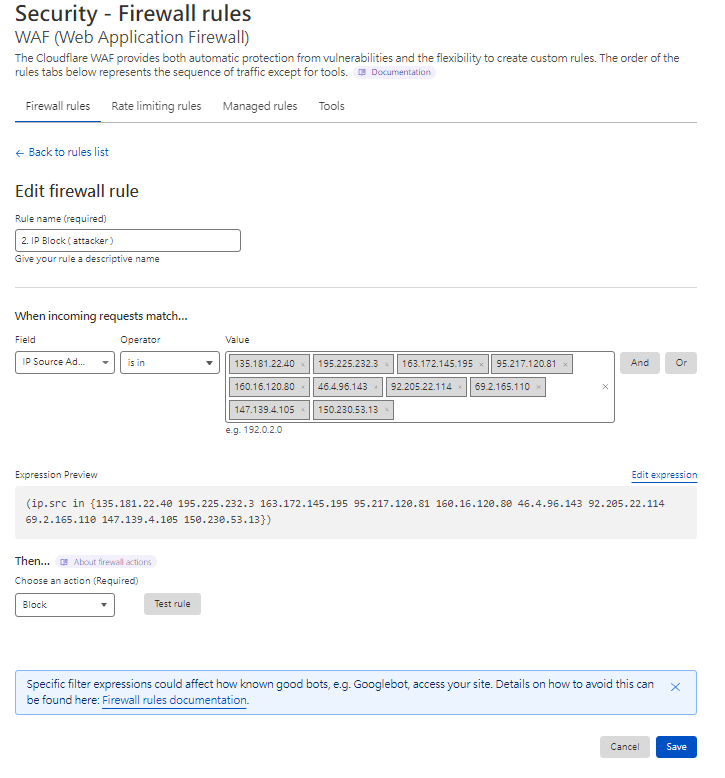Remove IP 150.230.53.13 chip
Viewport: 725px width, 778px height.
[387, 410]
